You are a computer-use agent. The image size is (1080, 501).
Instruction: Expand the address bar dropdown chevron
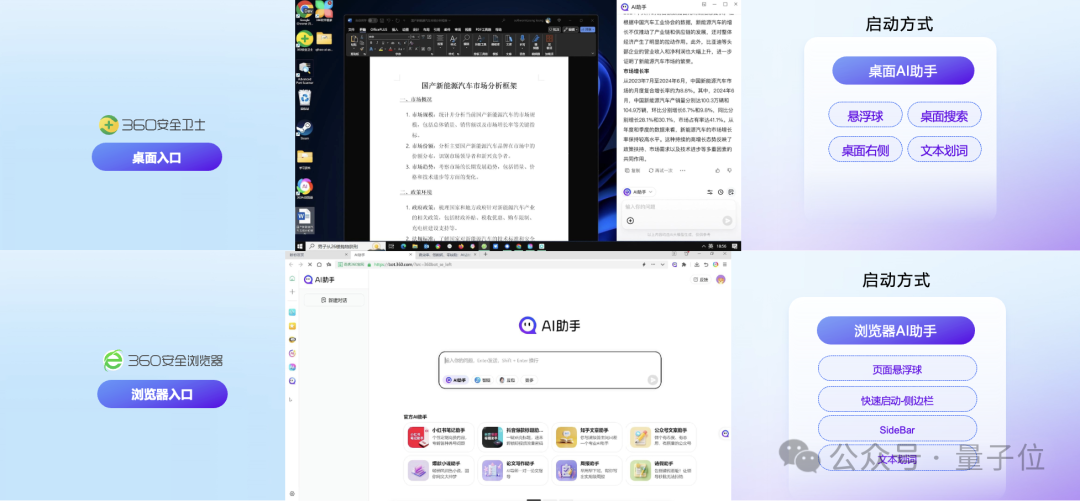663,265
